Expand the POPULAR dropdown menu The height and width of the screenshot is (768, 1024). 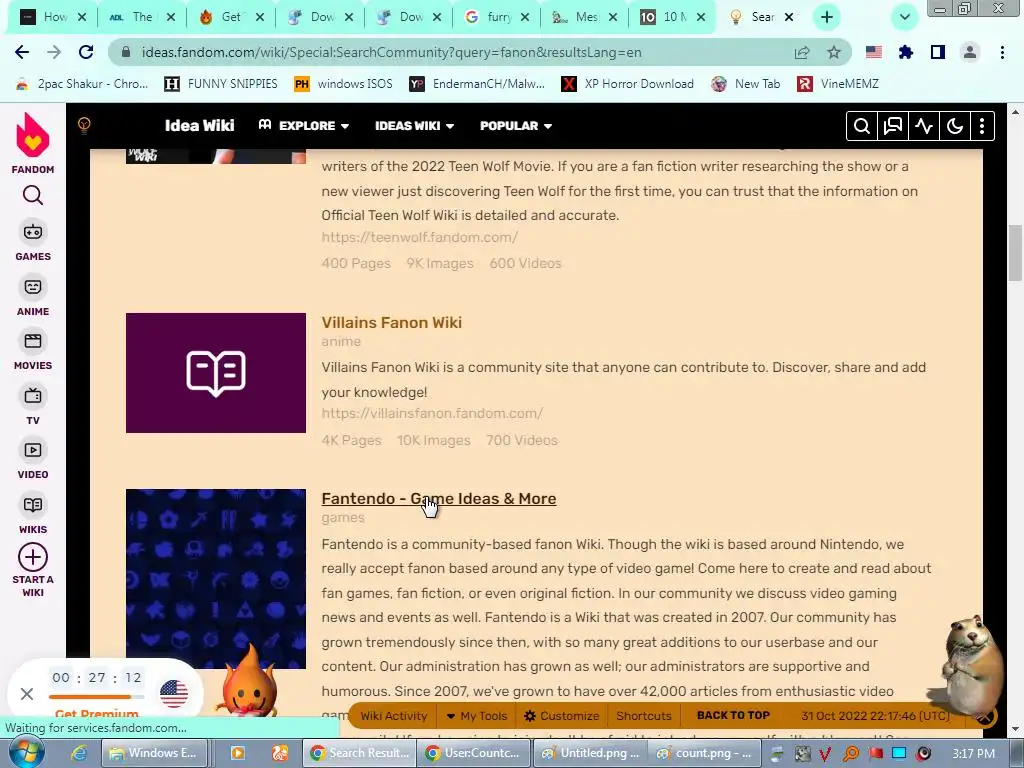516,125
